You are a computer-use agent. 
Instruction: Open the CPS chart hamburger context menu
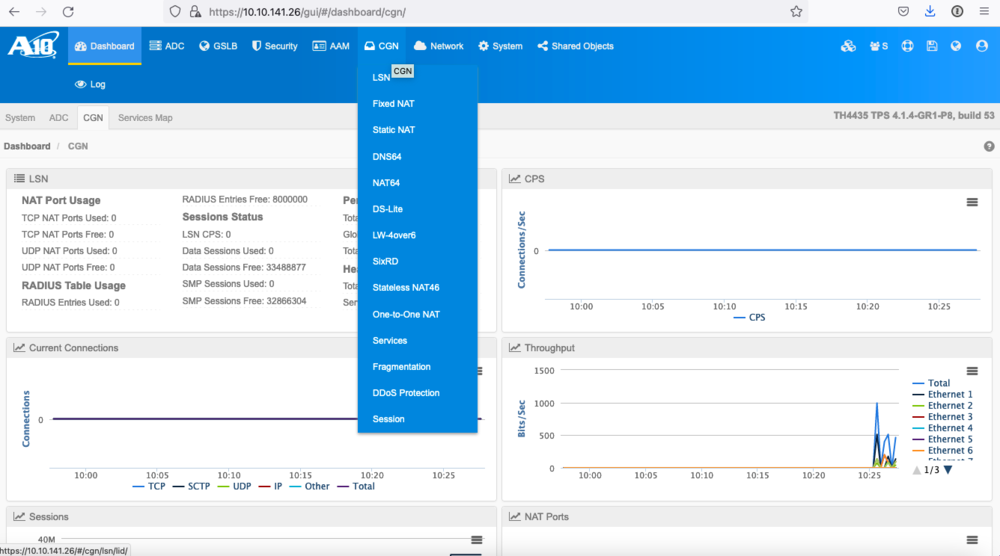pos(971,202)
